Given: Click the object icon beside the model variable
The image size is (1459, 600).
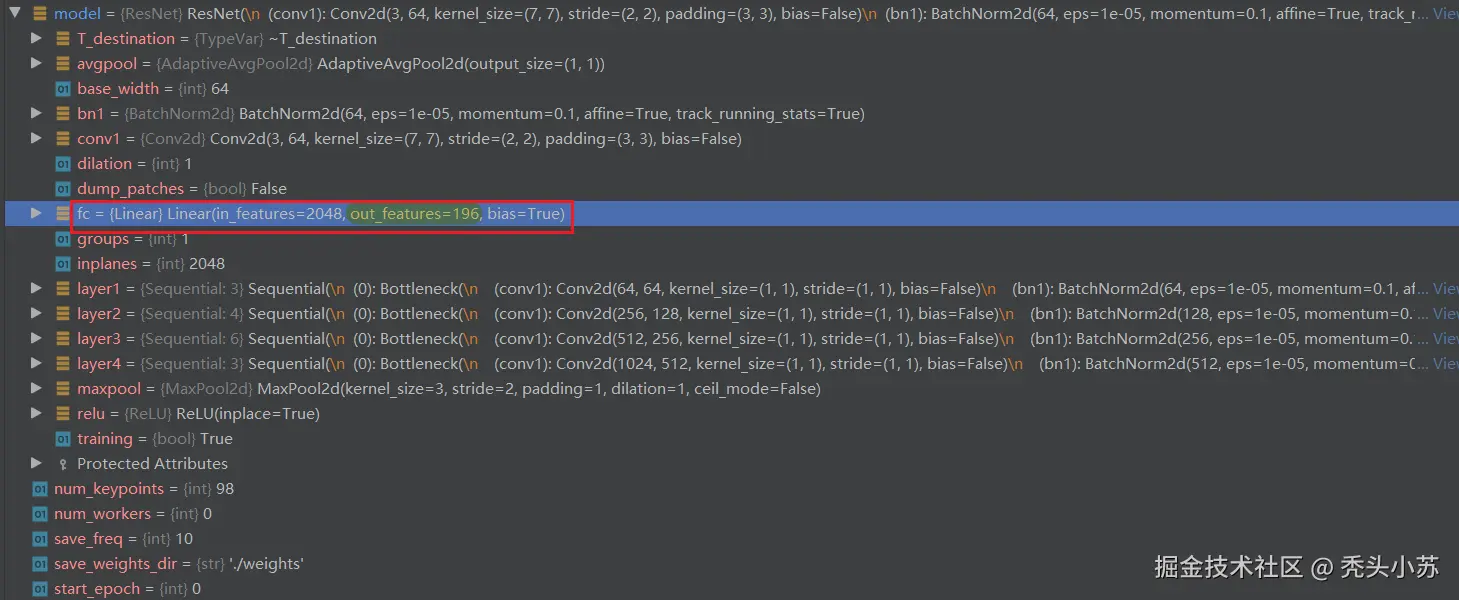Looking at the screenshot, I should click(x=40, y=14).
